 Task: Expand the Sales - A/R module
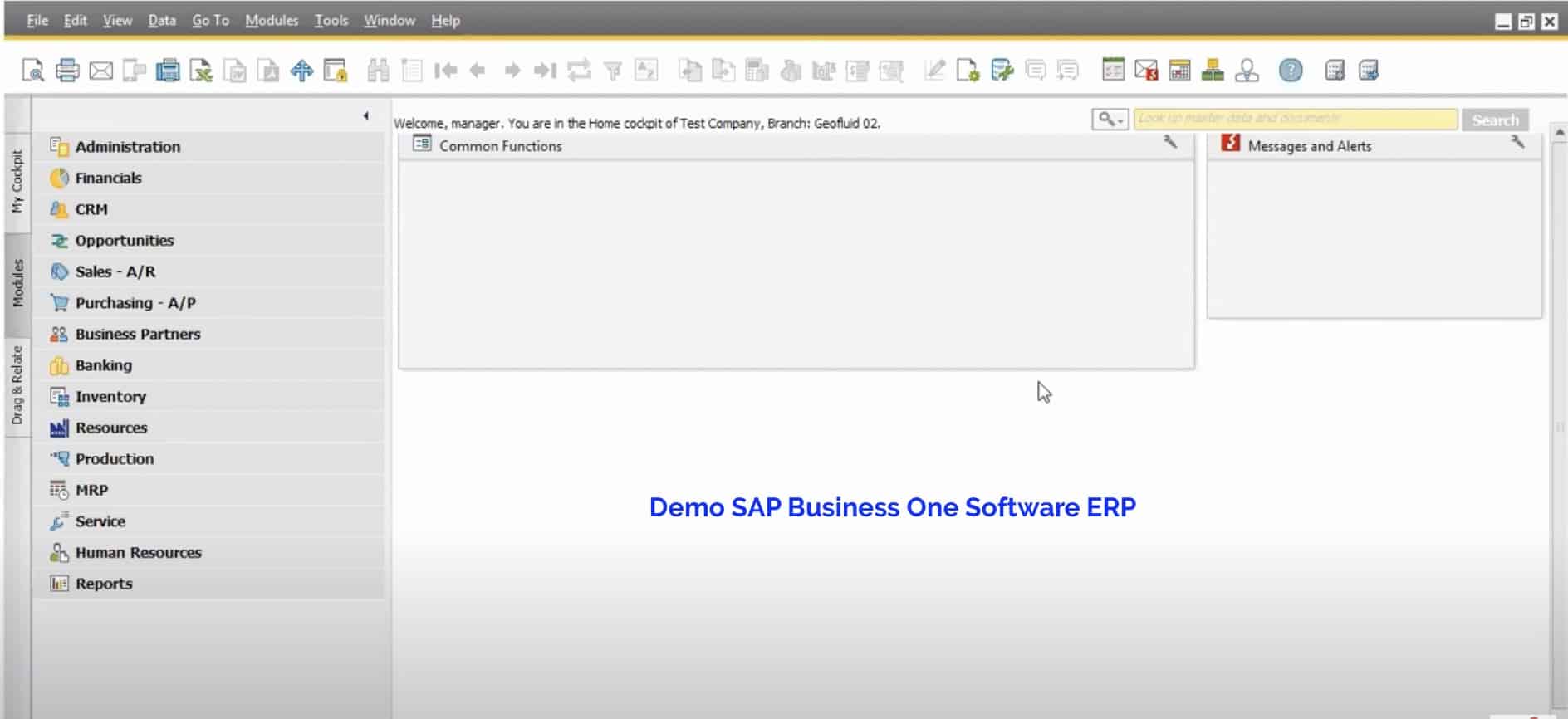click(x=208, y=271)
